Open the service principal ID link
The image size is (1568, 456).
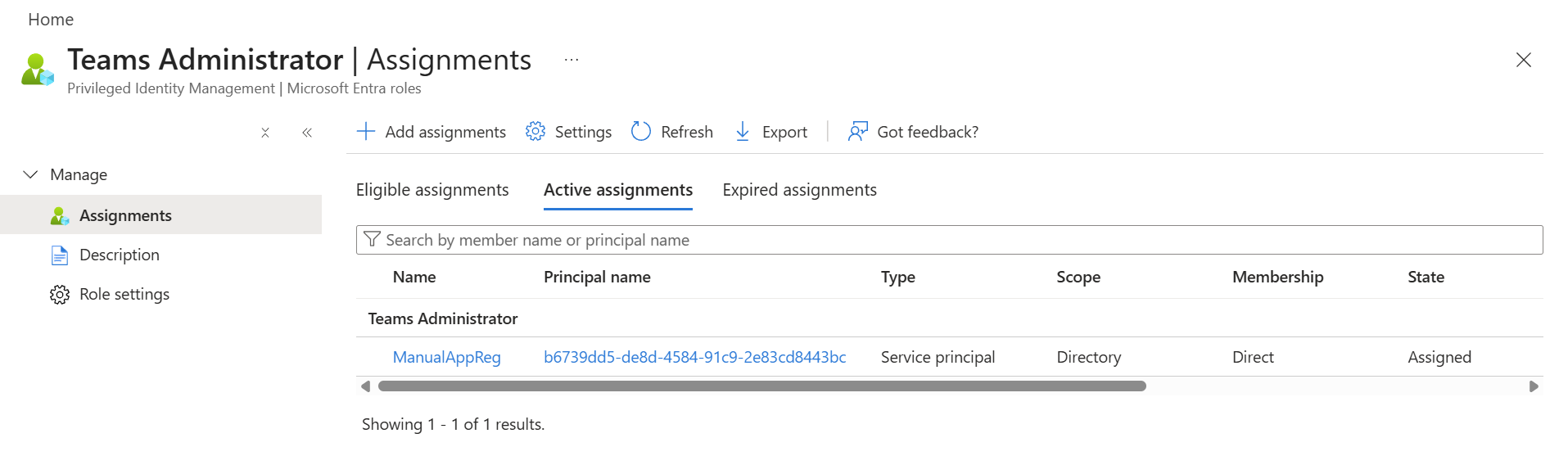(x=694, y=357)
